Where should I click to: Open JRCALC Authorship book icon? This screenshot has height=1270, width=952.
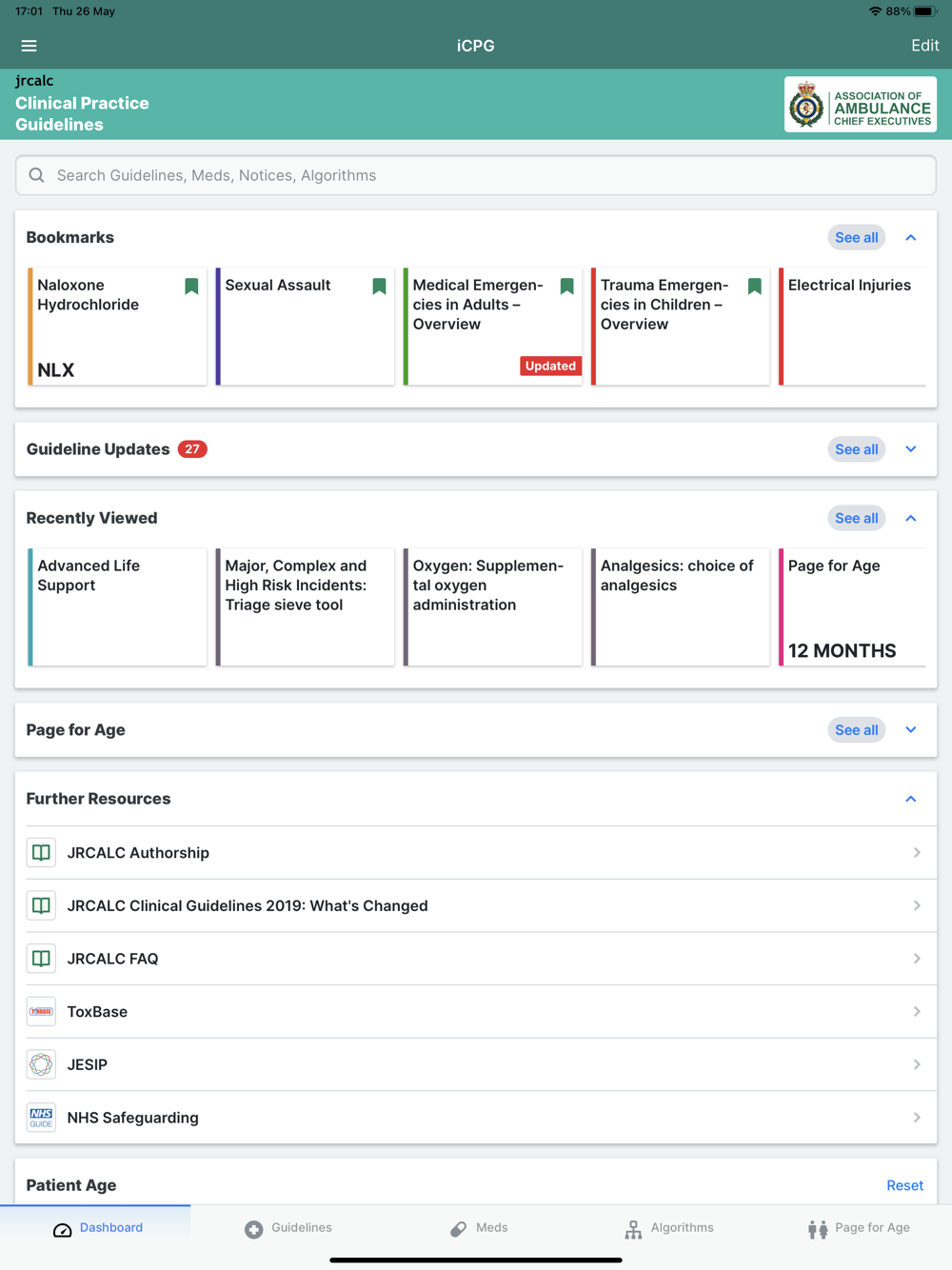click(x=41, y=853)
